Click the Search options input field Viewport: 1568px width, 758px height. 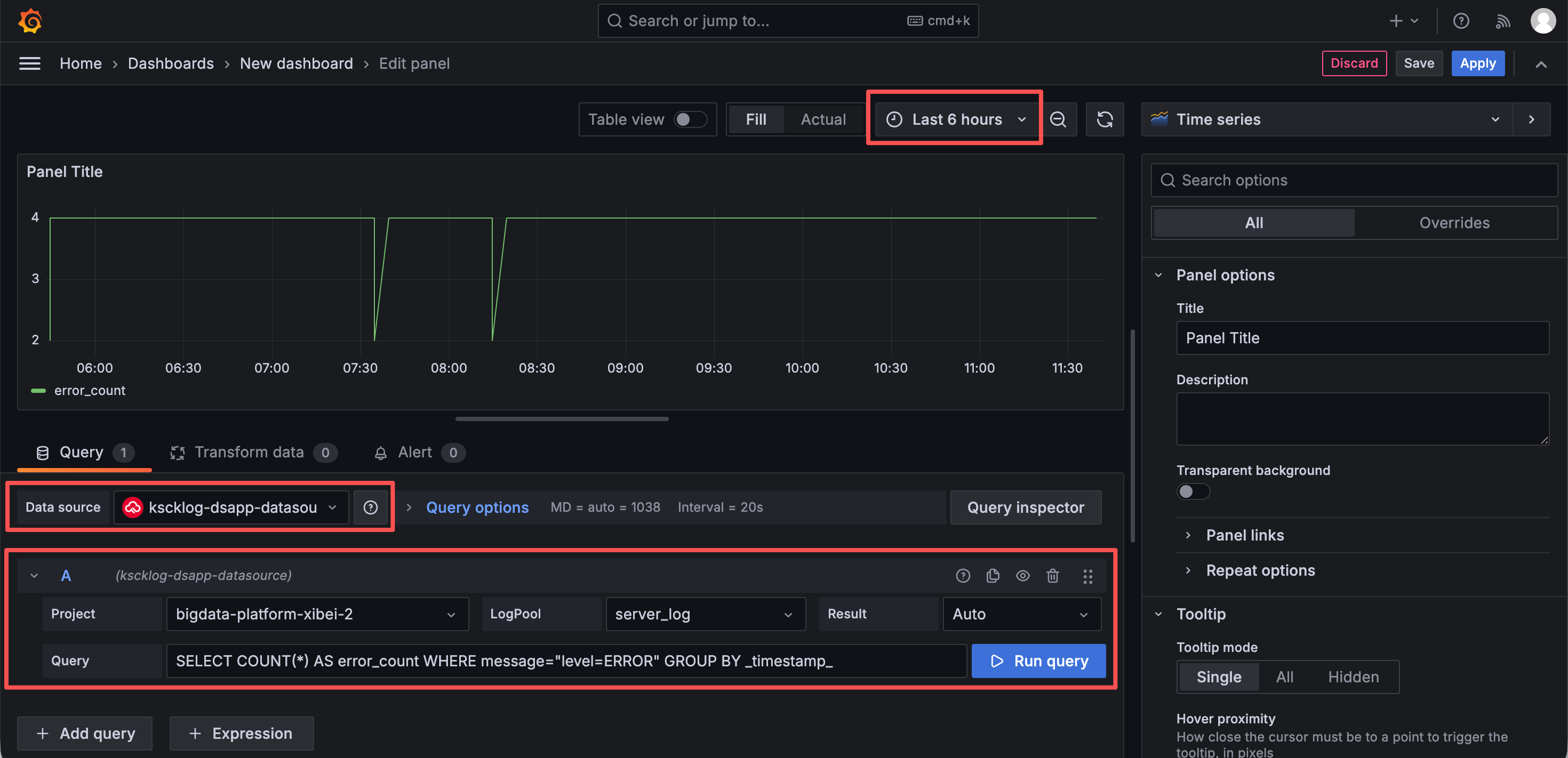(x=1354, y=180)
